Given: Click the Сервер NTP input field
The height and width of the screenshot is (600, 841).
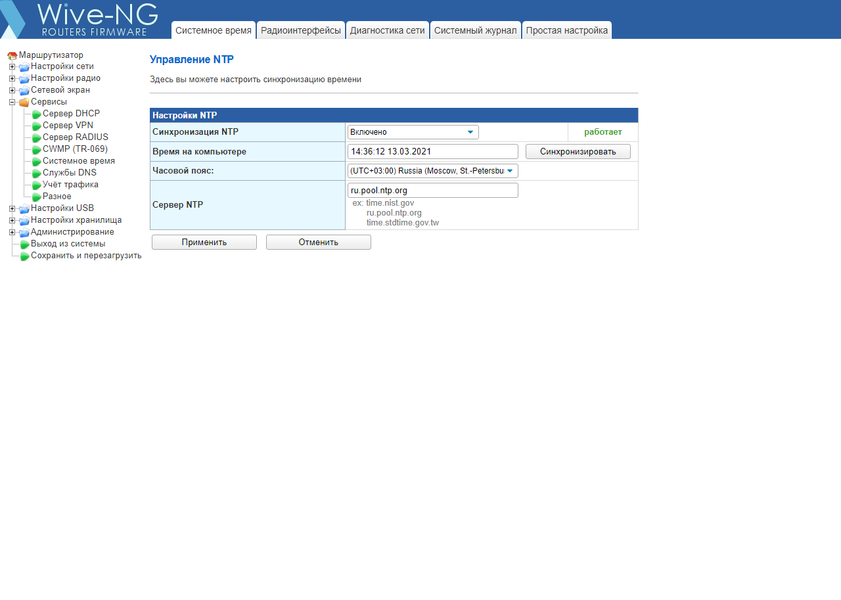Looking at the screenshot, I should tap(432, 190).
